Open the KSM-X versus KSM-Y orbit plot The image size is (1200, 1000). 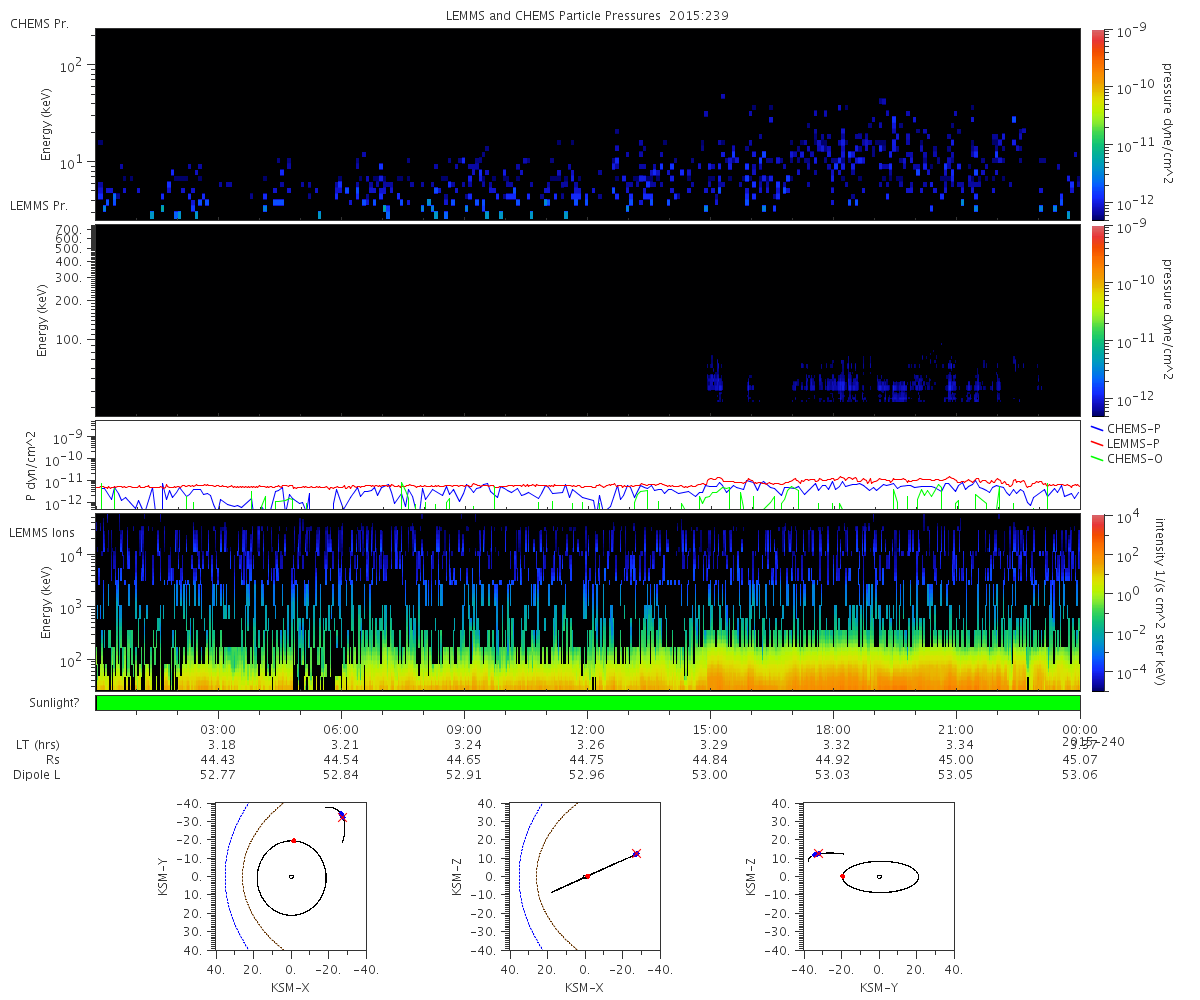(x=291, y=876)
